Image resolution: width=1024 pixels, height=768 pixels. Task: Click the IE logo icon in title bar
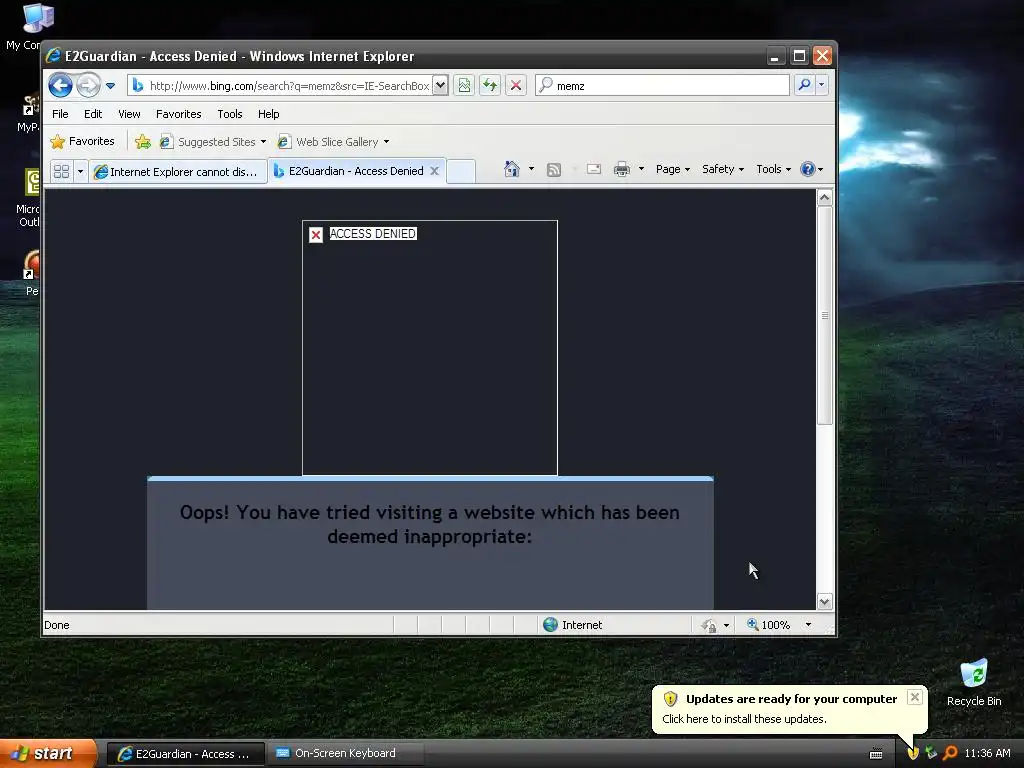pyautogui.click(x=54, y=56)
